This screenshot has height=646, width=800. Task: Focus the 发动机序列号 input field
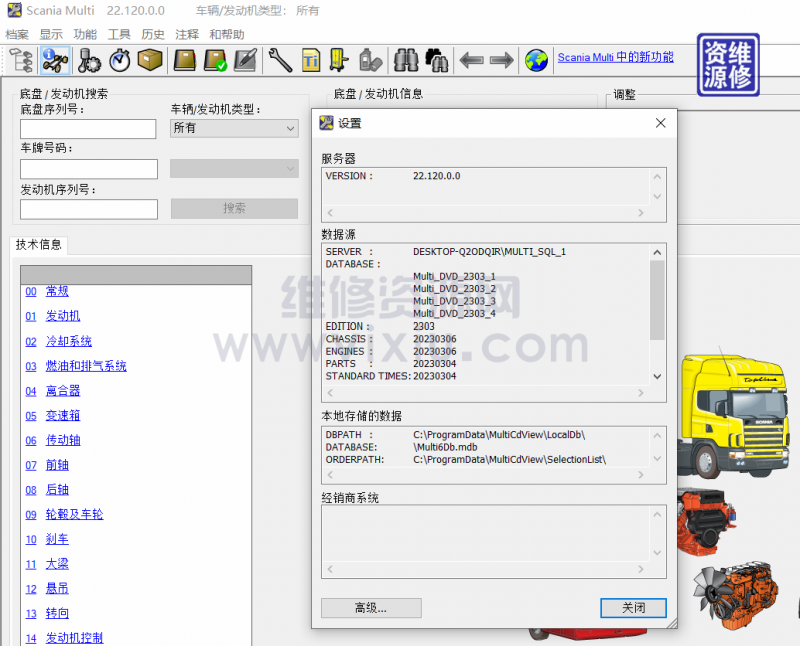click(89, 209)
